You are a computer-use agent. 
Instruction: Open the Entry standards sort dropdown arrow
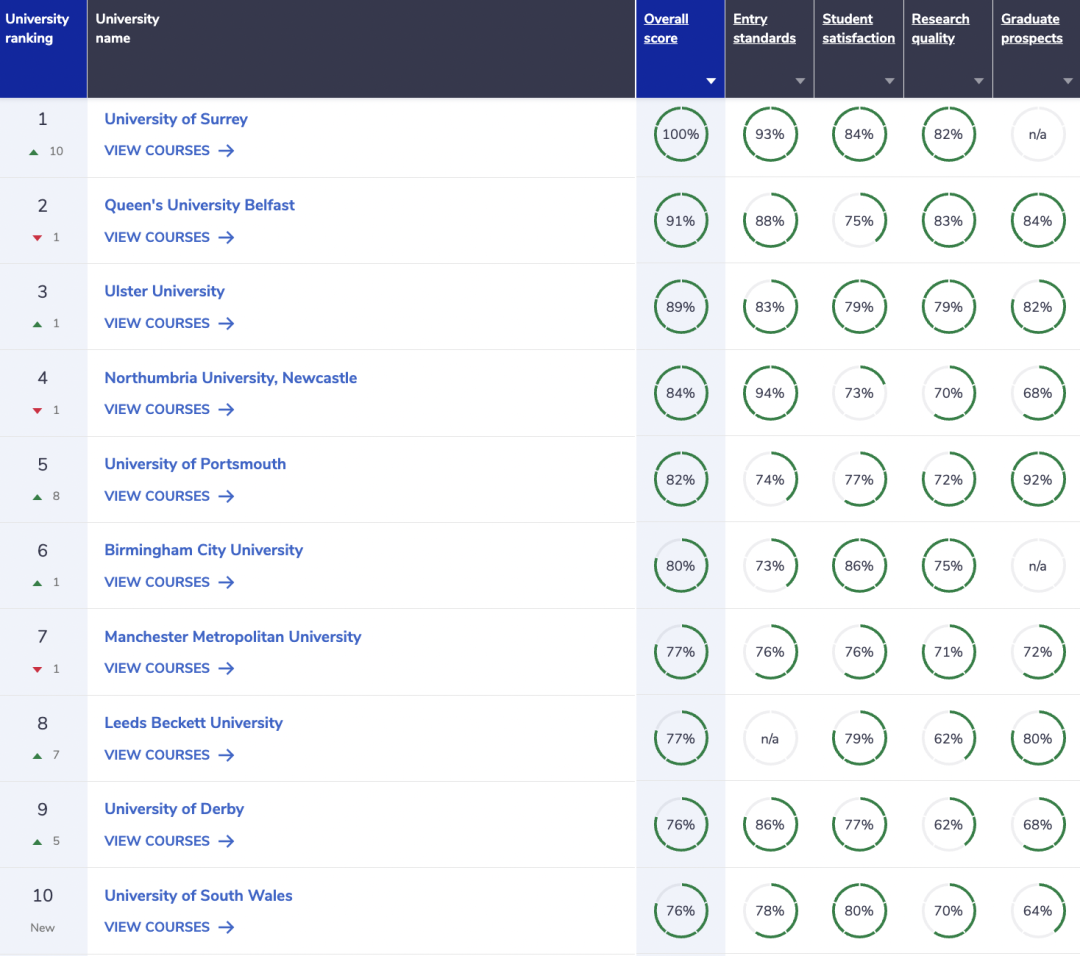[x=800, y=81]
